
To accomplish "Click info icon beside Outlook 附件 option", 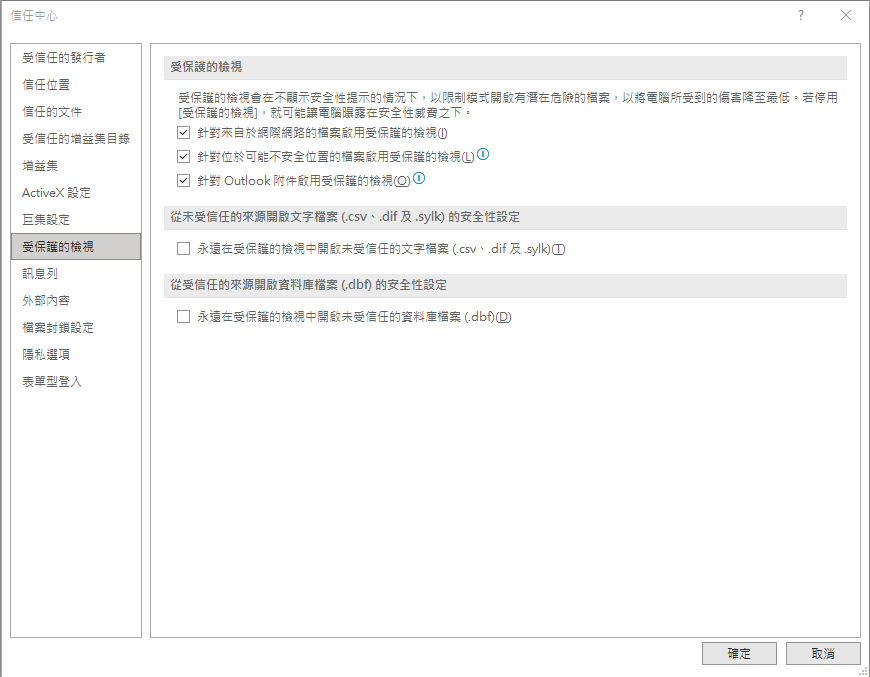I will (x=419, y=178).
